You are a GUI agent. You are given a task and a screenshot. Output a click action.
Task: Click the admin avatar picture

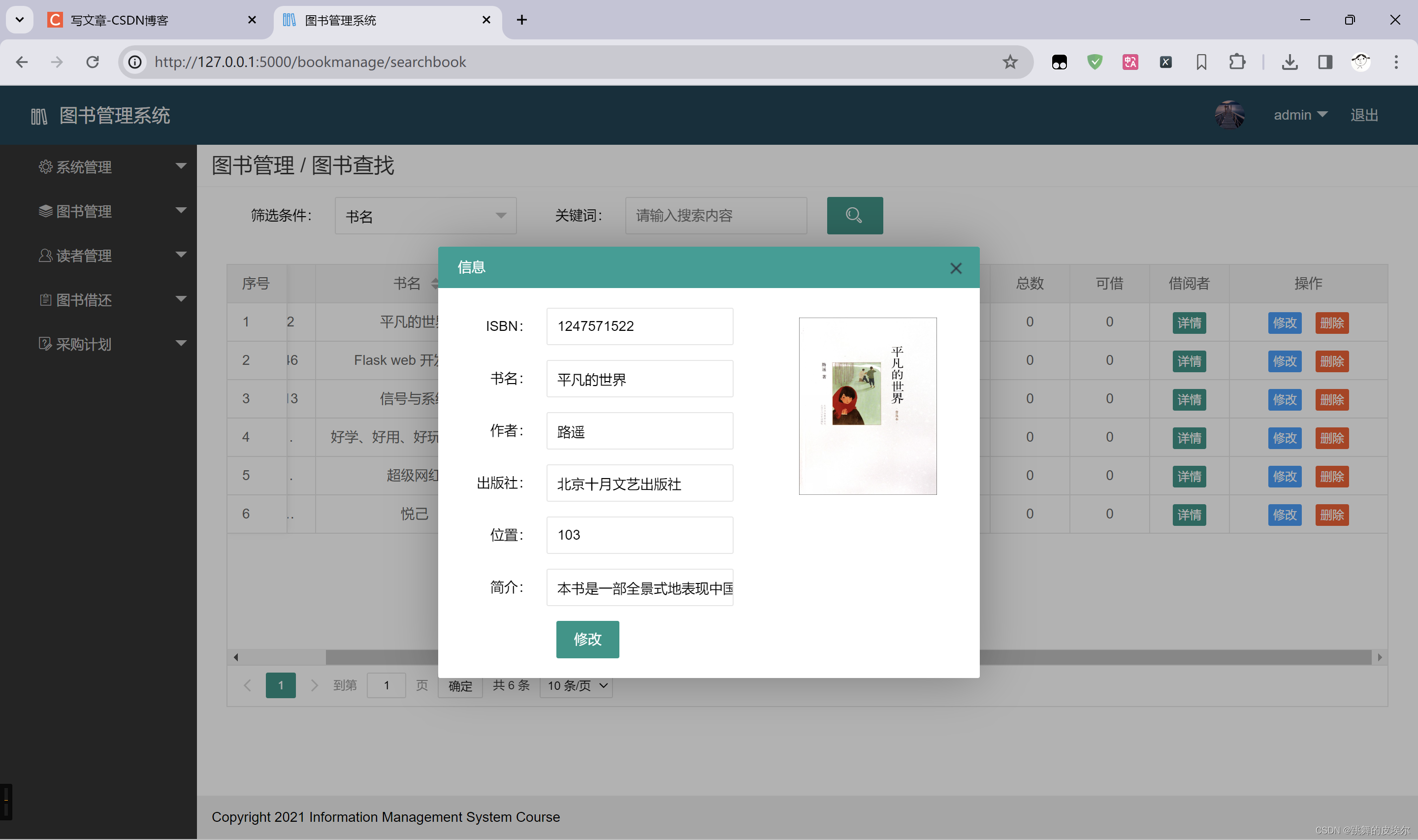(x=1229, y=115)
